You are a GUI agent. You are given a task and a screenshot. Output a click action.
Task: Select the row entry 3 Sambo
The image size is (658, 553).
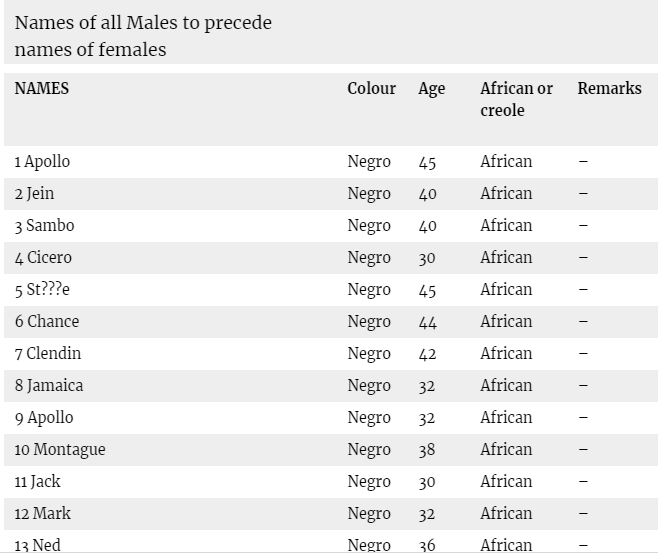coord(45,226)
